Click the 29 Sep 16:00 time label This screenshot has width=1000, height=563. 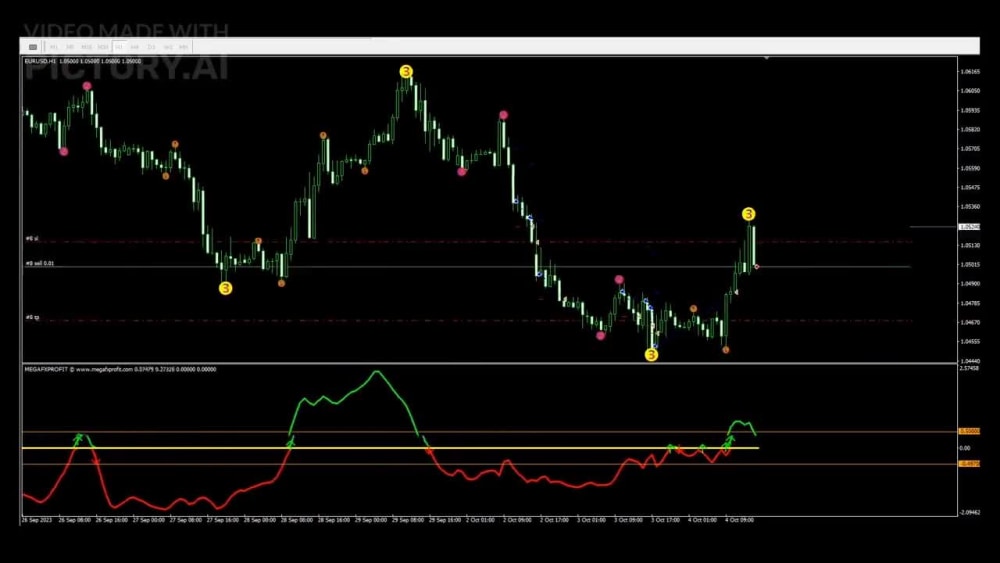coord(445,520)
